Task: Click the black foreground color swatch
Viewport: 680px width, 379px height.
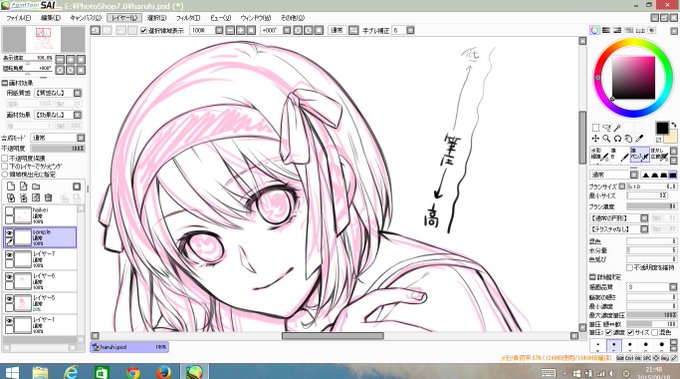Action: pyautogui.click(x=662, y=127)
